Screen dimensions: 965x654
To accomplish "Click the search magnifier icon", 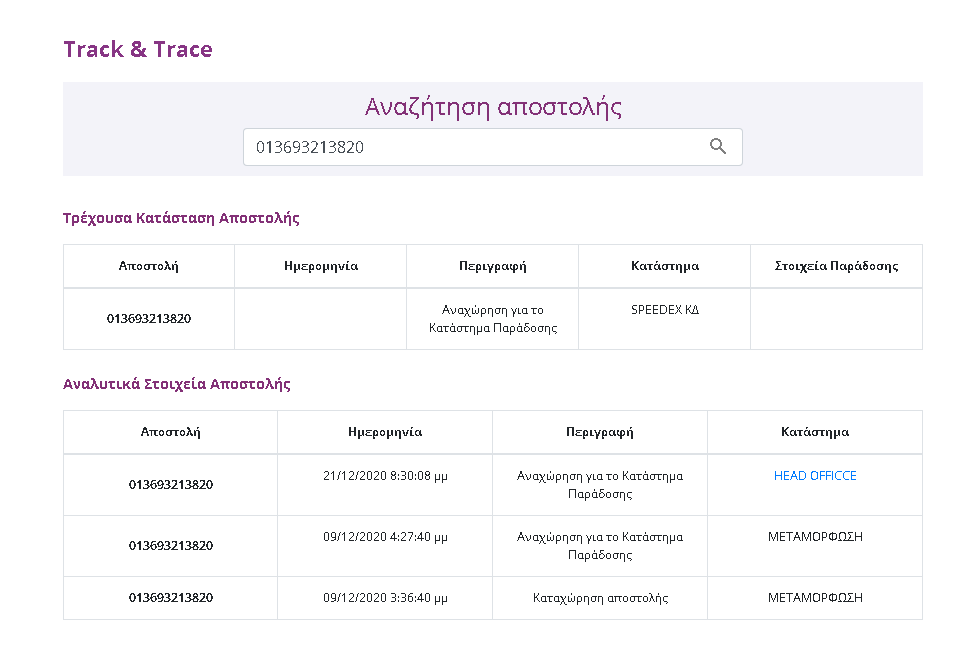I will tap(717, 147).
